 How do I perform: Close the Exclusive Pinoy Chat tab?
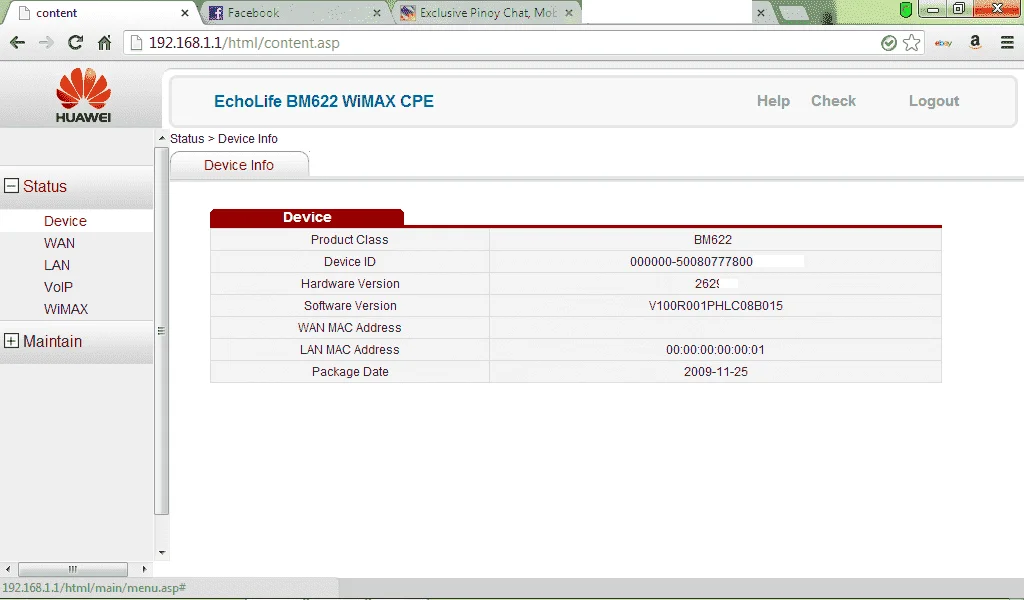pos(569,12)
